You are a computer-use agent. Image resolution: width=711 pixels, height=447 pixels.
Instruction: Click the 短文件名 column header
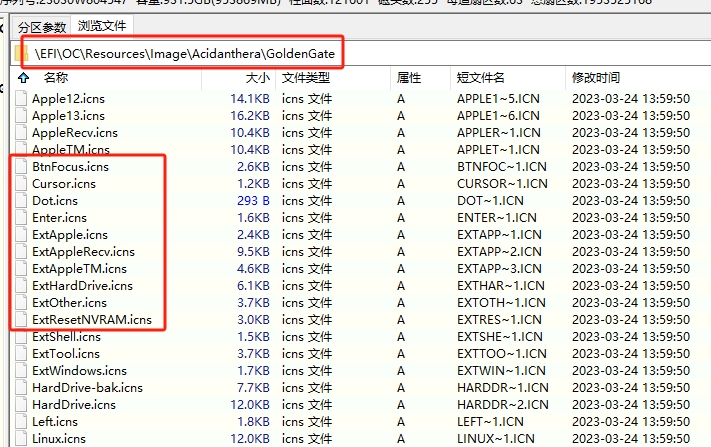coord(480,77)
